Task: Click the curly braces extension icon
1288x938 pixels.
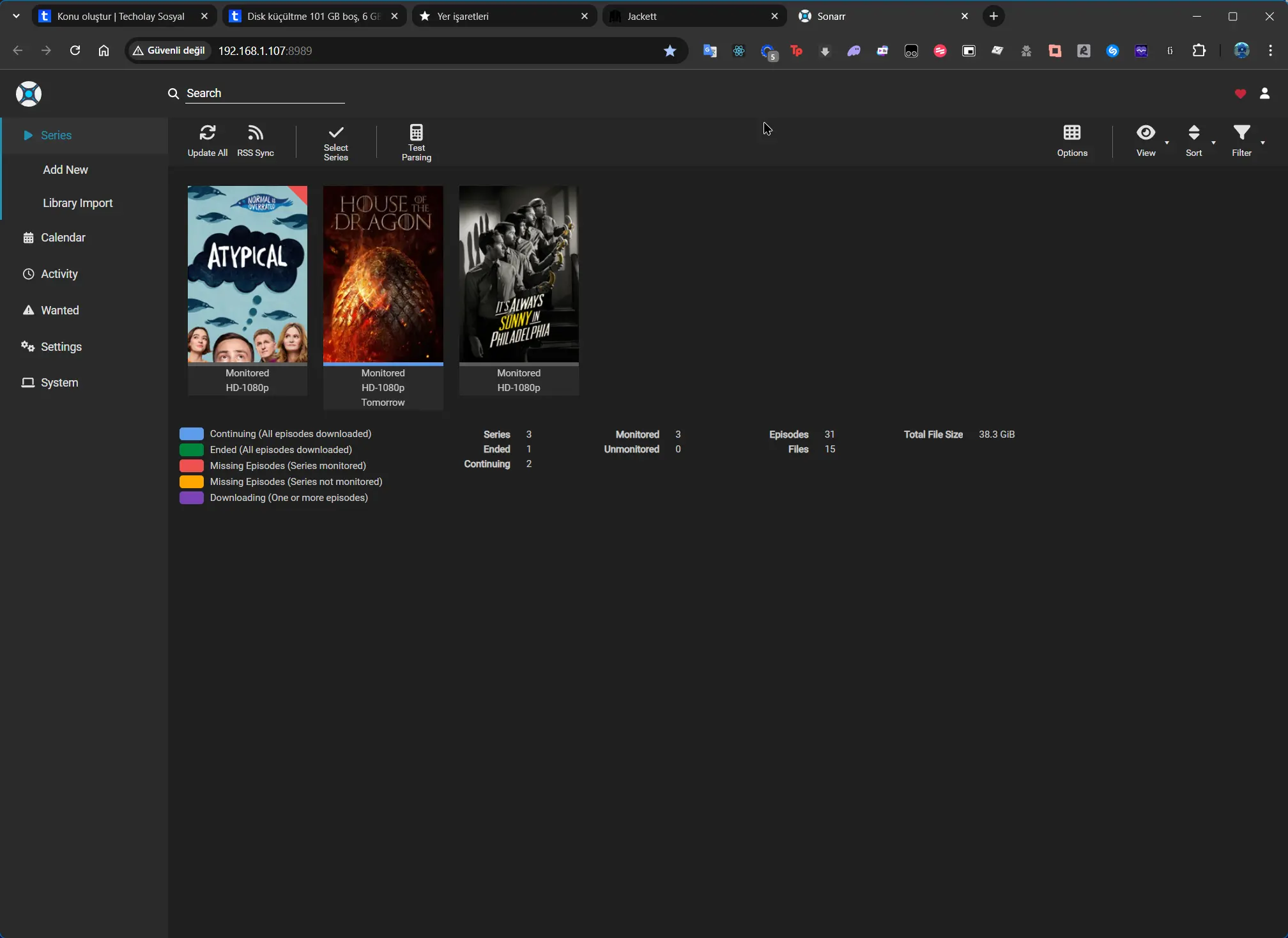Action: 1170,51
